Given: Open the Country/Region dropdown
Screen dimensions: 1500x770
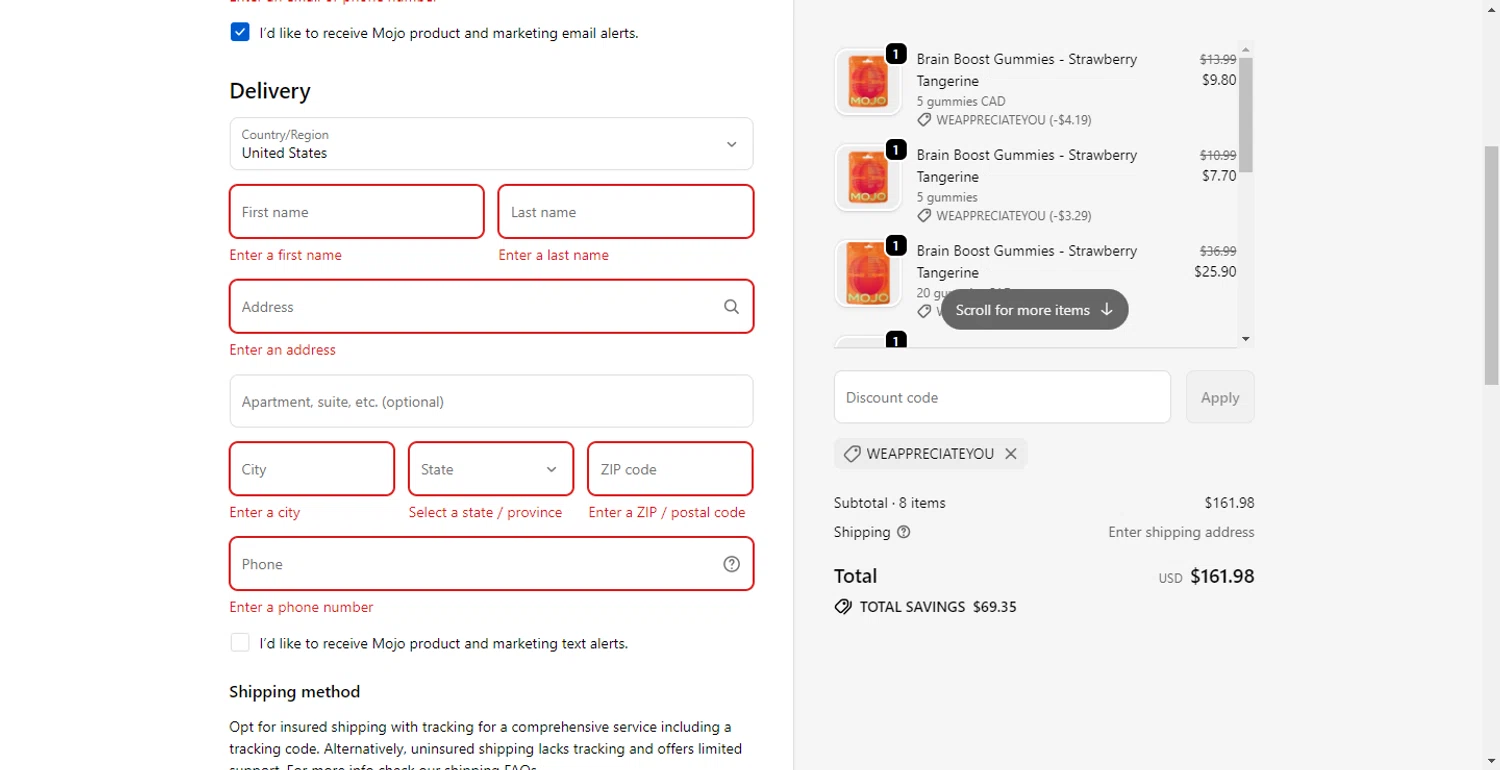Looking at the screenshot, I should (491, 144).
